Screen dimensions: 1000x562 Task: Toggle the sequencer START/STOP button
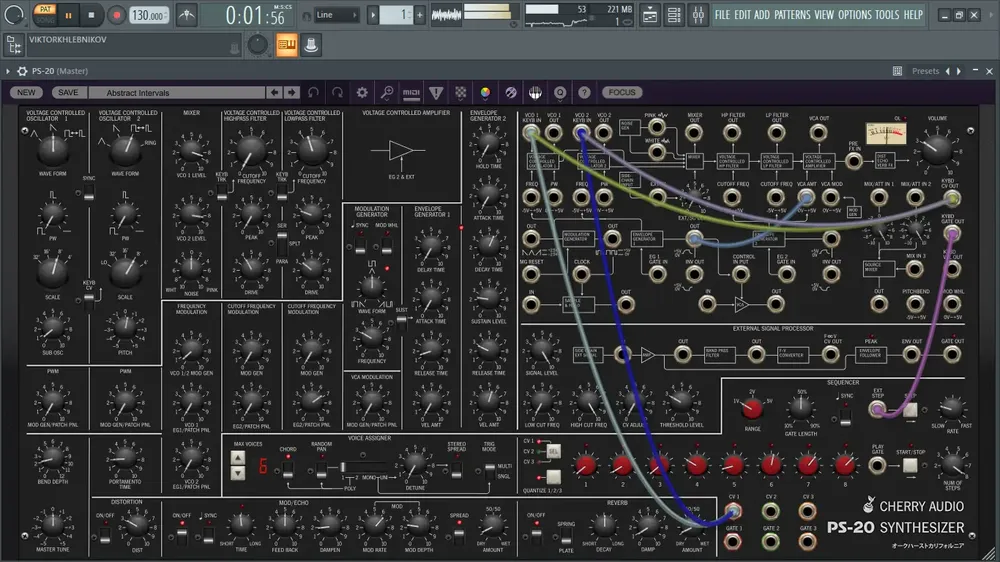(910, 466)
